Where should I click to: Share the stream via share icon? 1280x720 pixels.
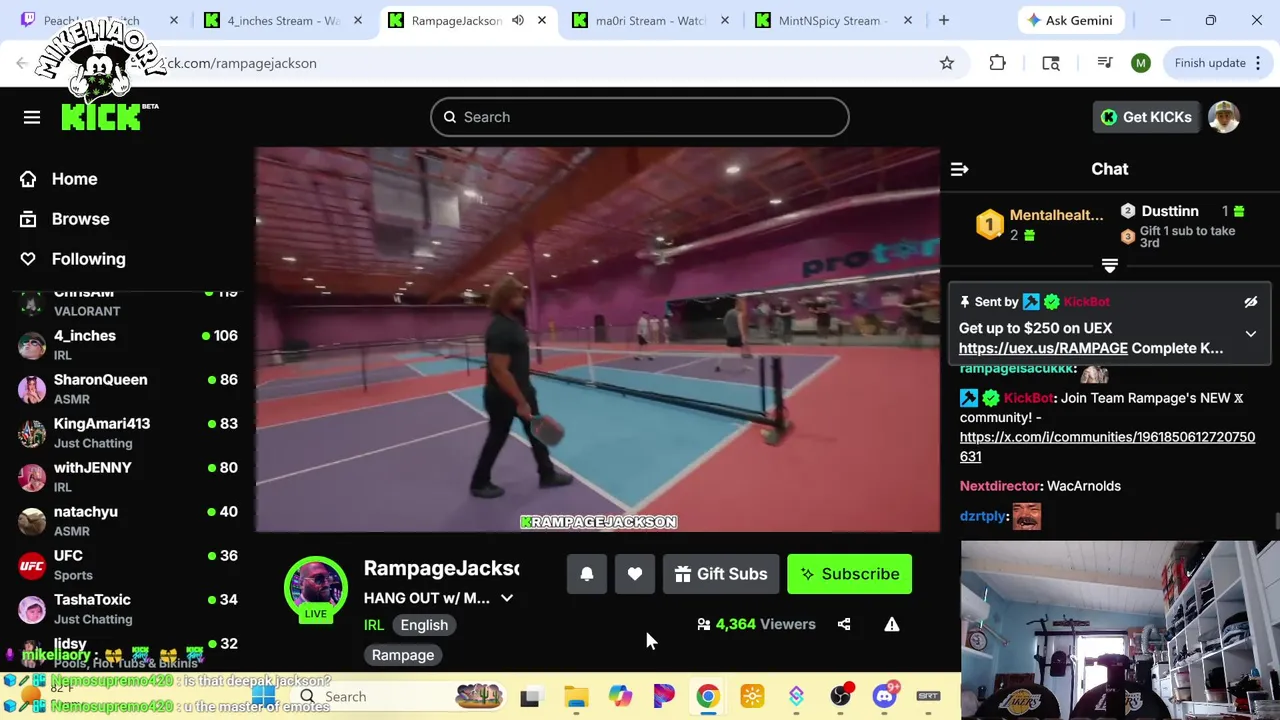[x=844, y=624]
